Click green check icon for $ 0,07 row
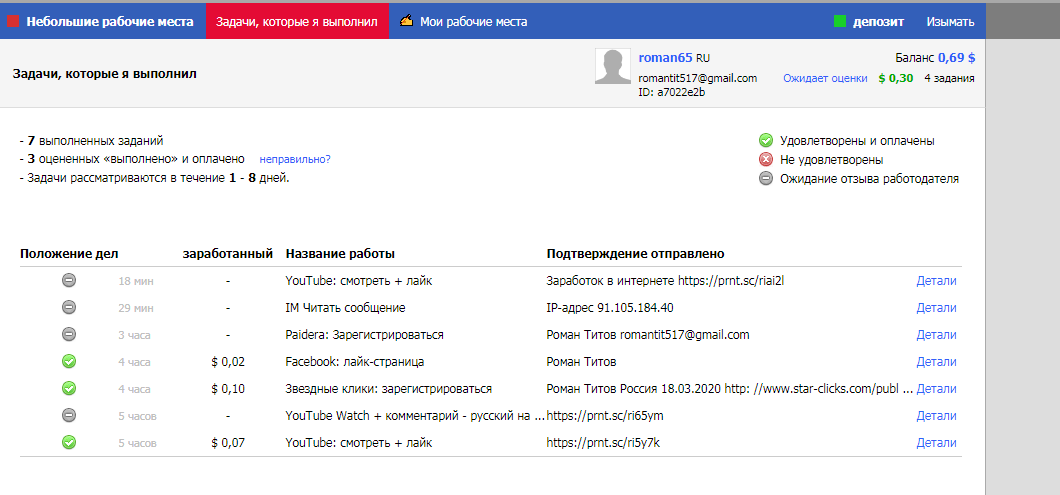 [69, 442]
